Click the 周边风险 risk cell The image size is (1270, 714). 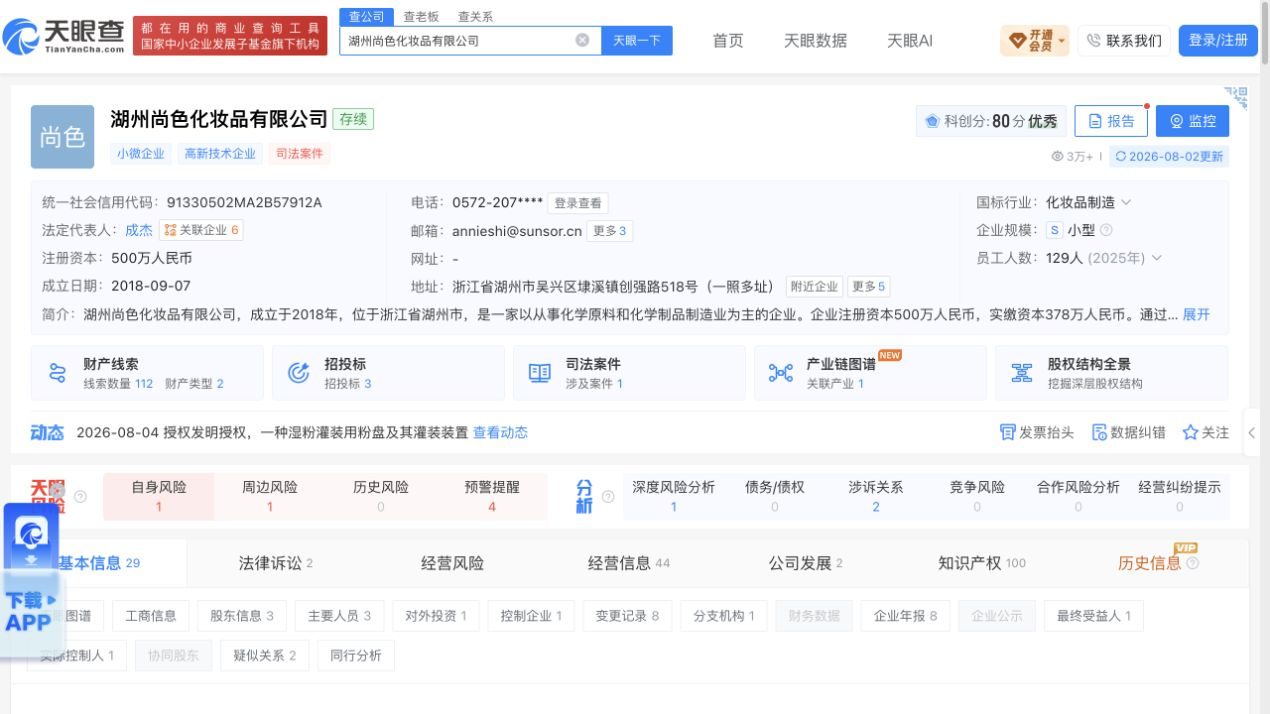tap(270, 496)
